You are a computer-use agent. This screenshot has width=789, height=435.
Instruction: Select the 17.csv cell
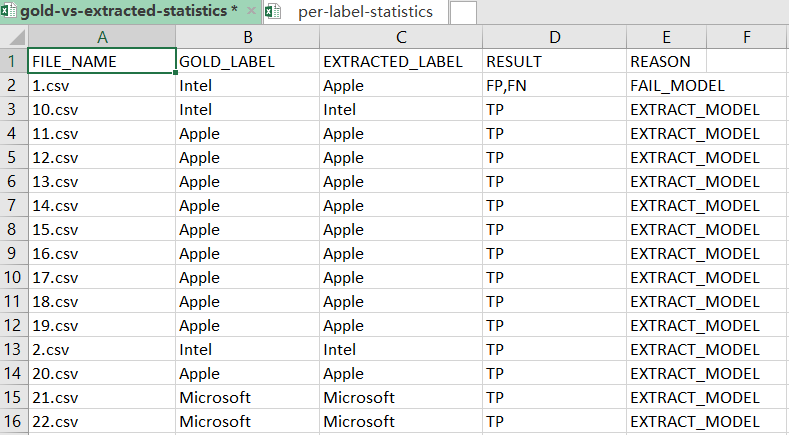click(x=102, y=277)
